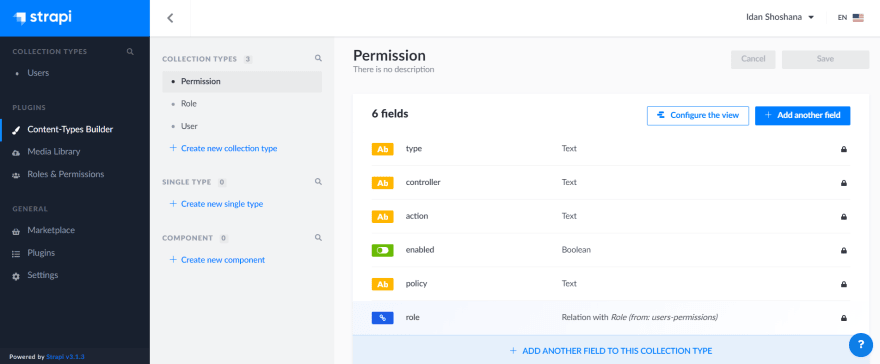Click the Strapi logo
This screenshot has height=364, width=880.
click(43, 17)
